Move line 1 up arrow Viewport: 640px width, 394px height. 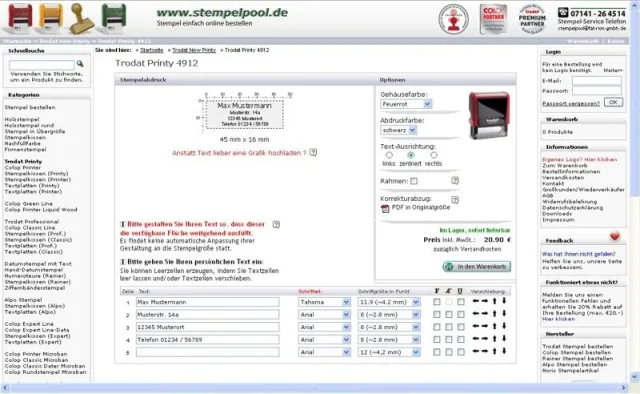tap(495, 301)
